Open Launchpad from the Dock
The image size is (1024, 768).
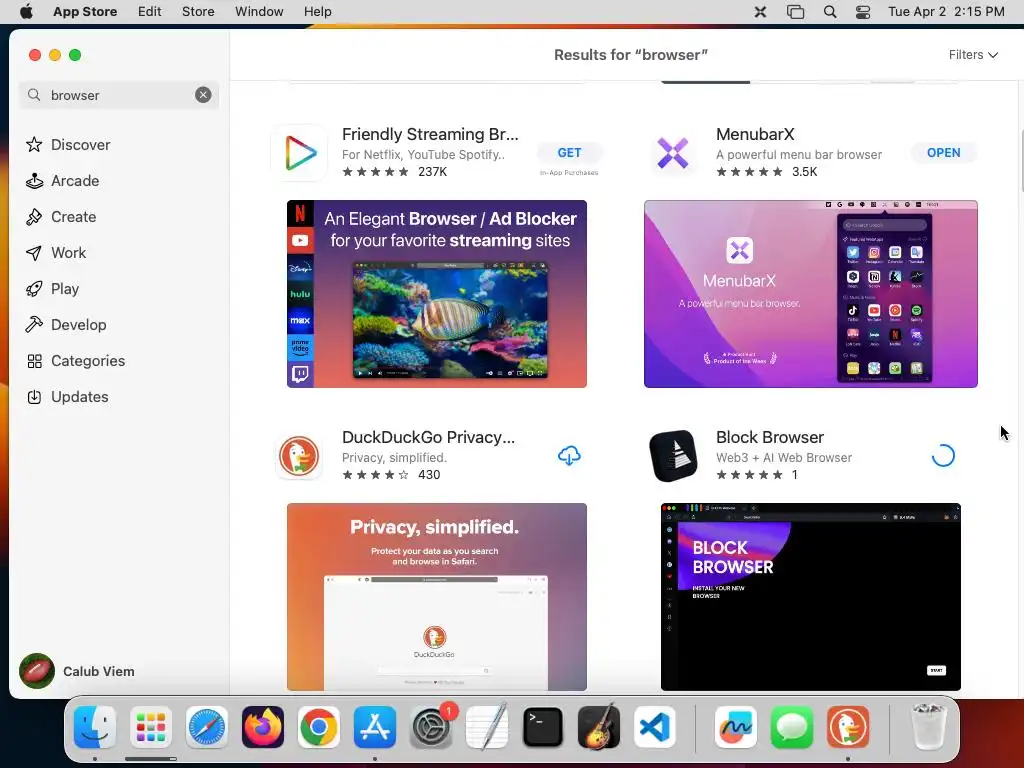(151, 728)
